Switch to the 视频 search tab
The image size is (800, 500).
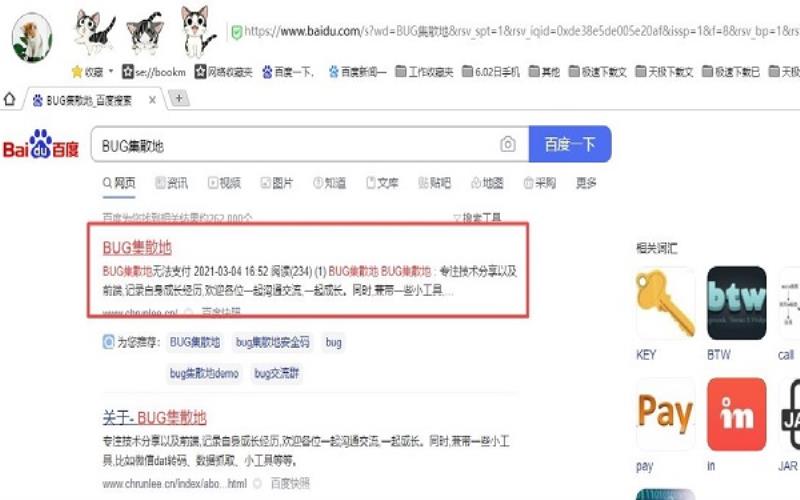(224, 183)
